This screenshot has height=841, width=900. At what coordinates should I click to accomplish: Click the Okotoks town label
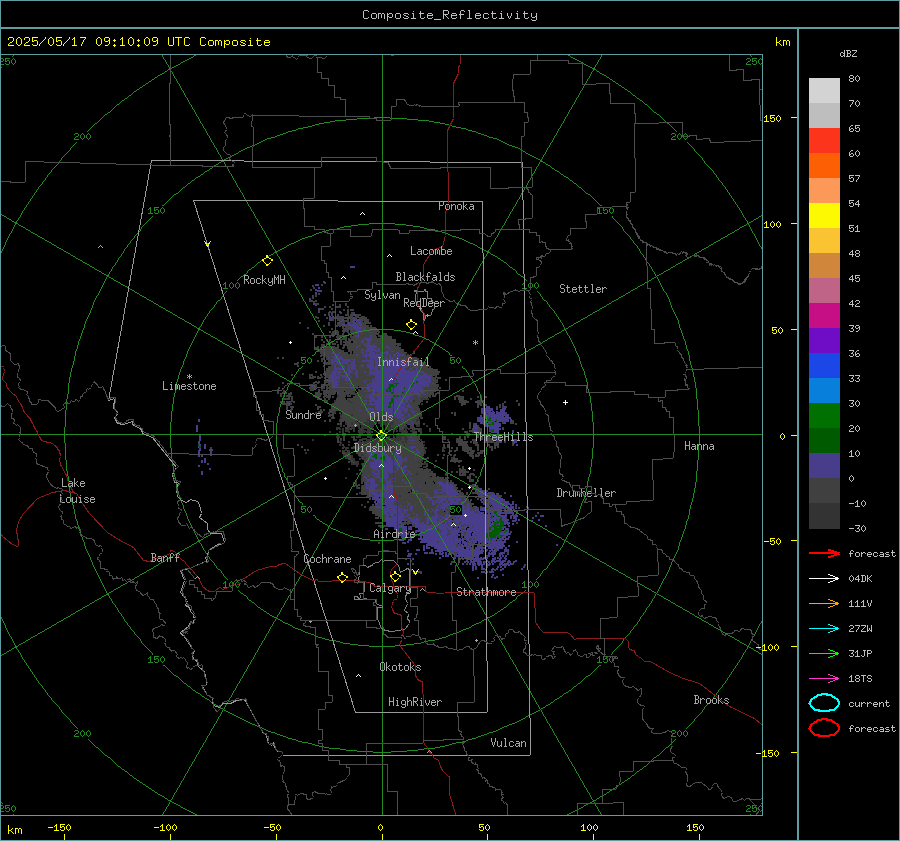(400, 668)
